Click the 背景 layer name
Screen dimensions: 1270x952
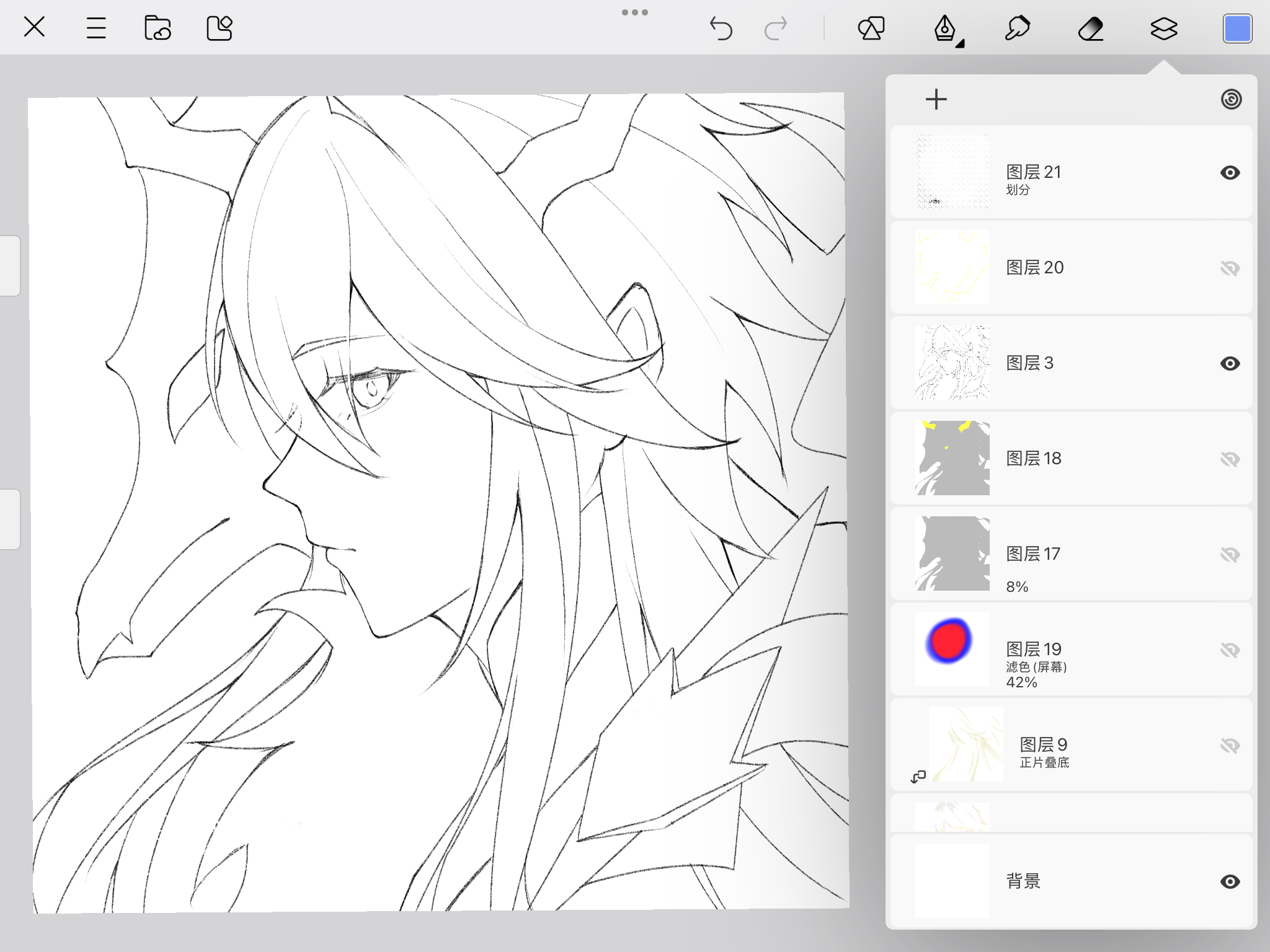click(1023, 881)
